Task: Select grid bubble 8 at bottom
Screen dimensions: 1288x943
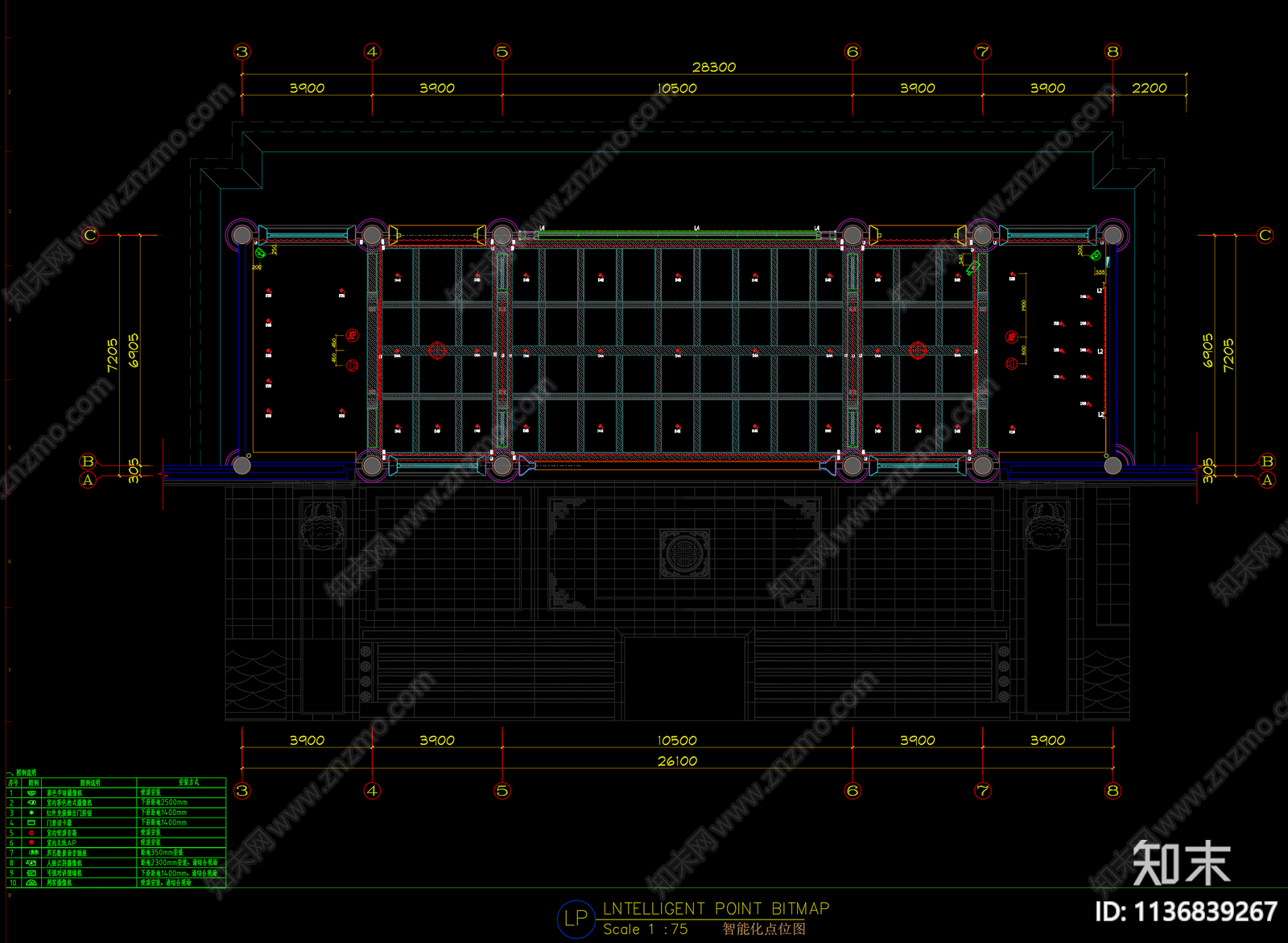Action: pyautogui.click(x=1113, y=791)
